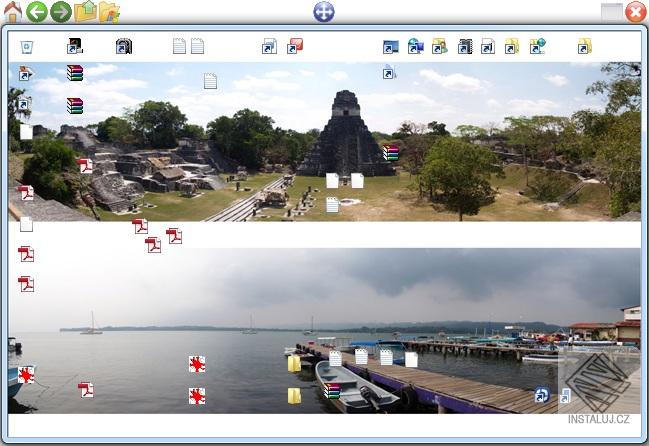
Task: Select upper red splat icon on water
Action: pyautogui.click(x=197, y=364)
